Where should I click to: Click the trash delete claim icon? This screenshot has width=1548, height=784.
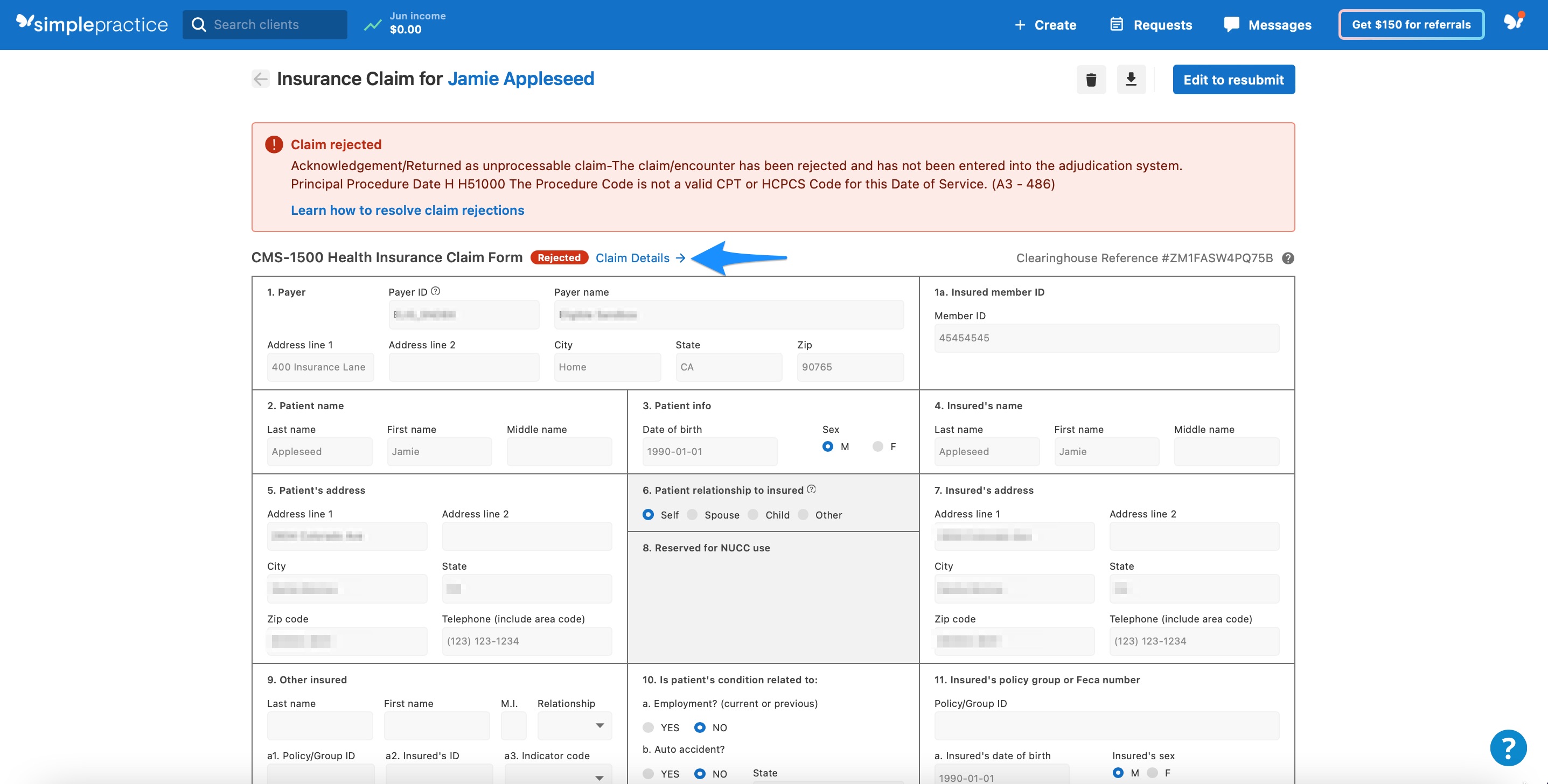point(1091,79)
